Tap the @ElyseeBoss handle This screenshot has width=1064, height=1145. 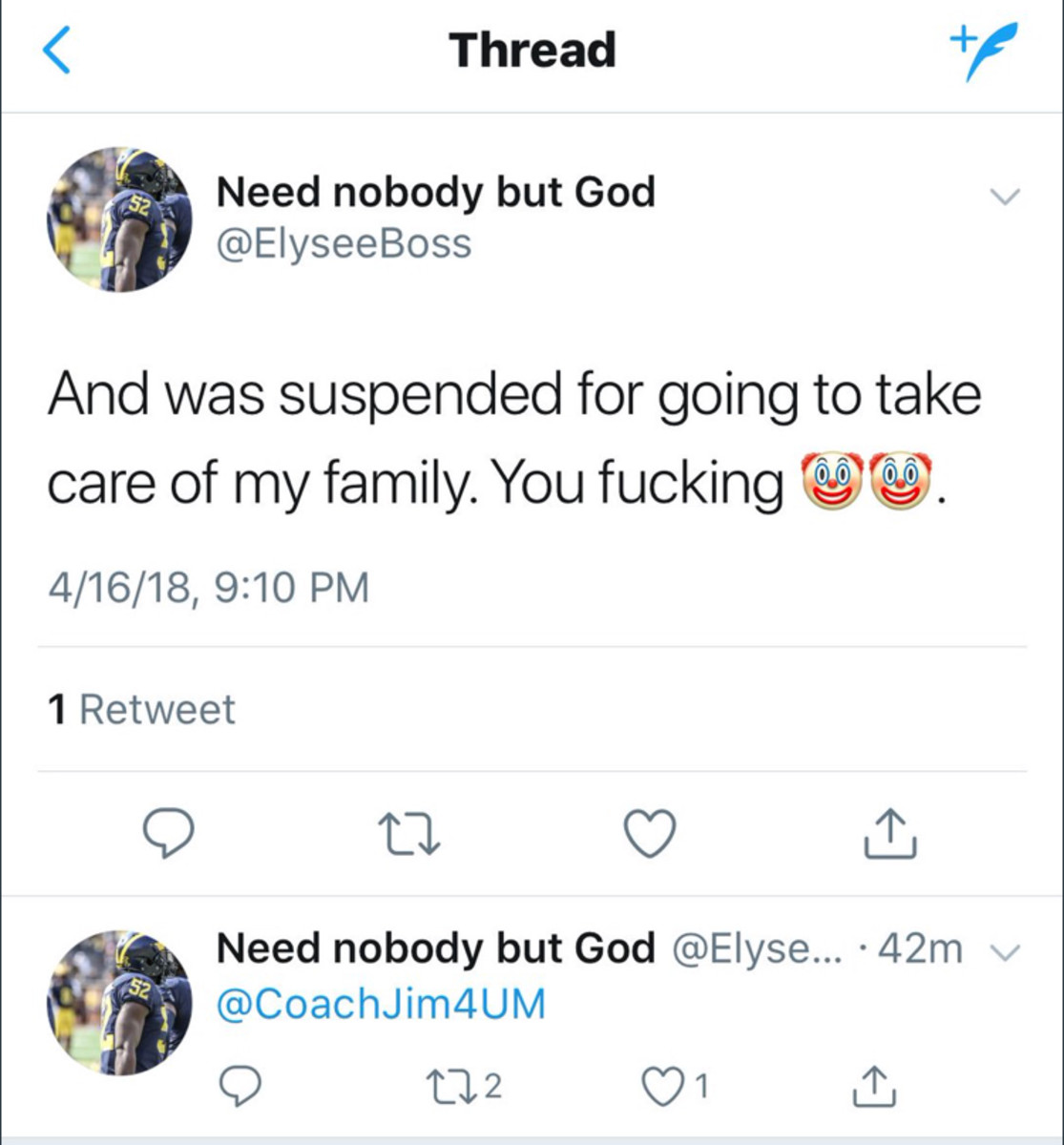click(344, 244)
